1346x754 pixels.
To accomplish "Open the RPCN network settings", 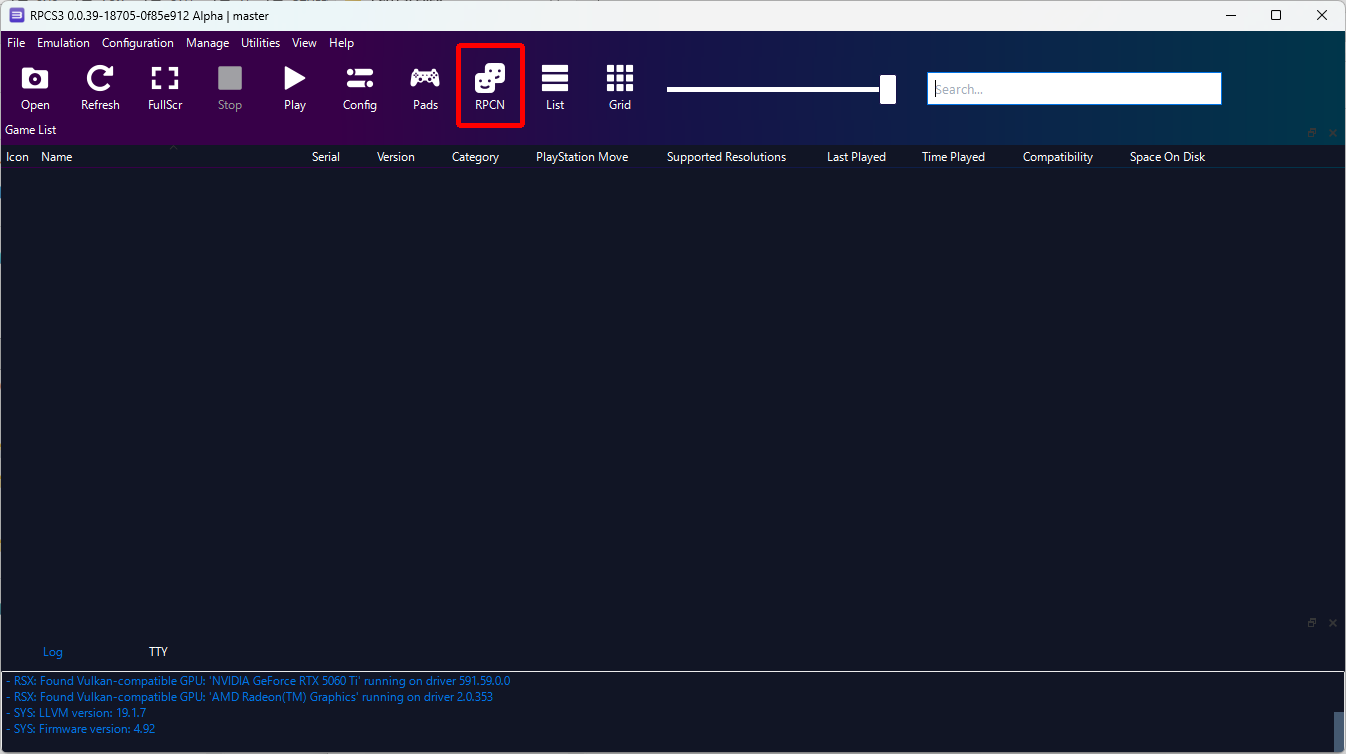I will [x=490, y=88].
